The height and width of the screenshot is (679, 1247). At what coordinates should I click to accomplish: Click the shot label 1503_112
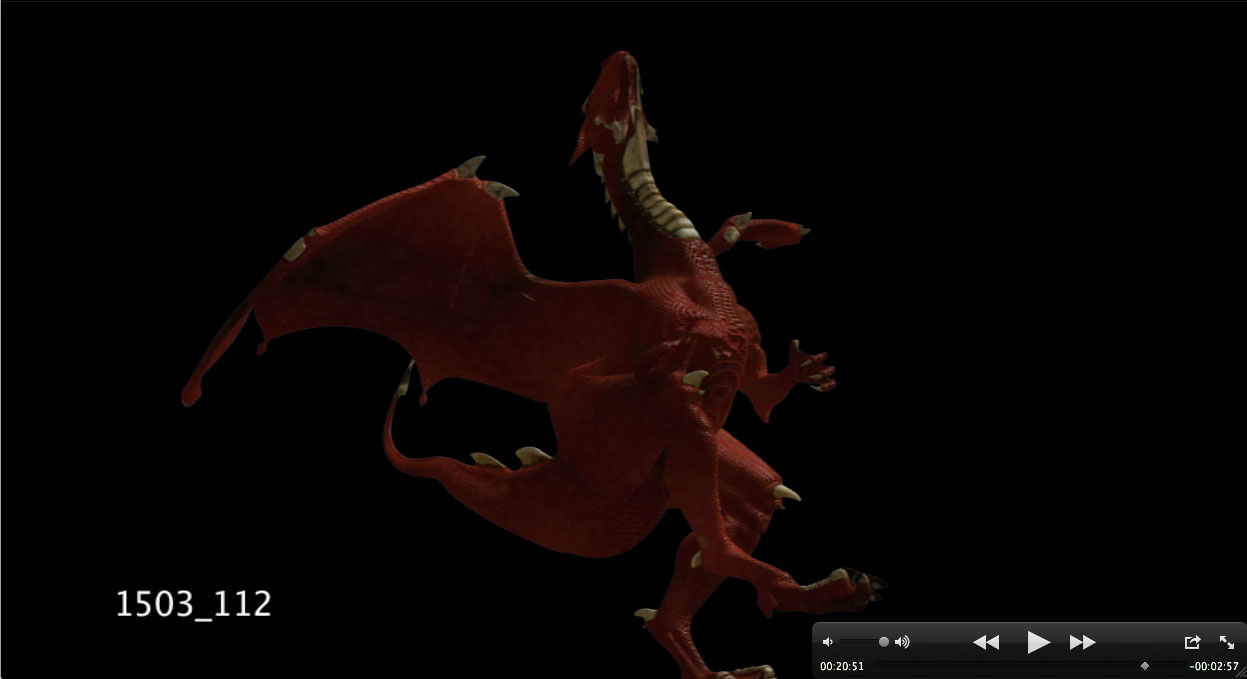(194, 604)
